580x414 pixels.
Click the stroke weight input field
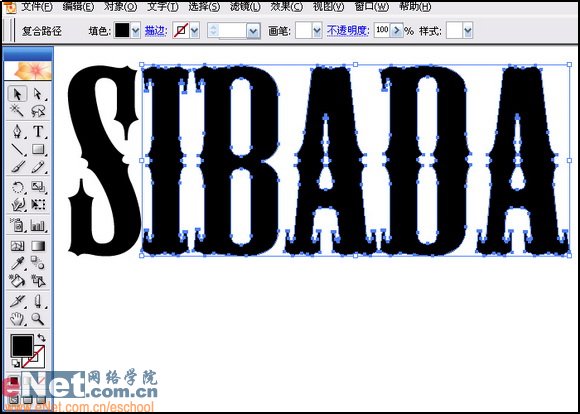tap(232, 30)
